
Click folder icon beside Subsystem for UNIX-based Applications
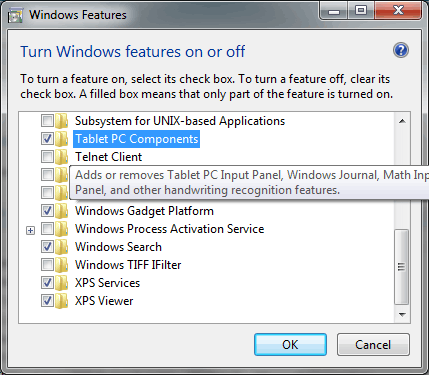62,121
